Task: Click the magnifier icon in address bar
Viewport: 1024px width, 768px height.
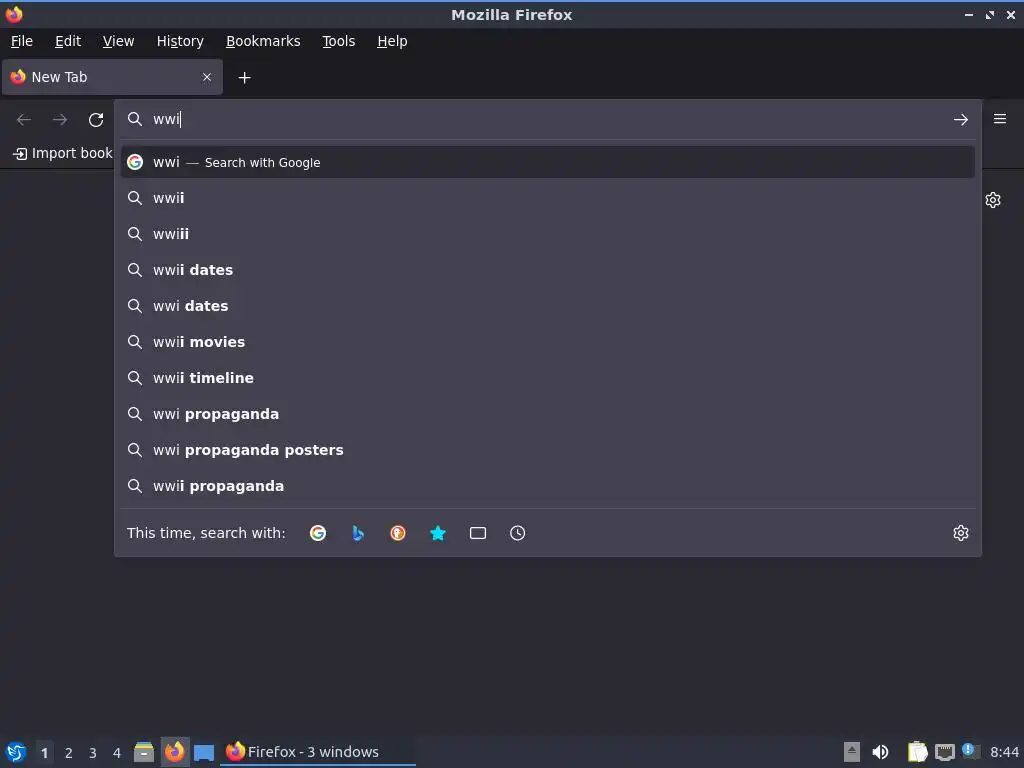Action: [x=135, y=119]
